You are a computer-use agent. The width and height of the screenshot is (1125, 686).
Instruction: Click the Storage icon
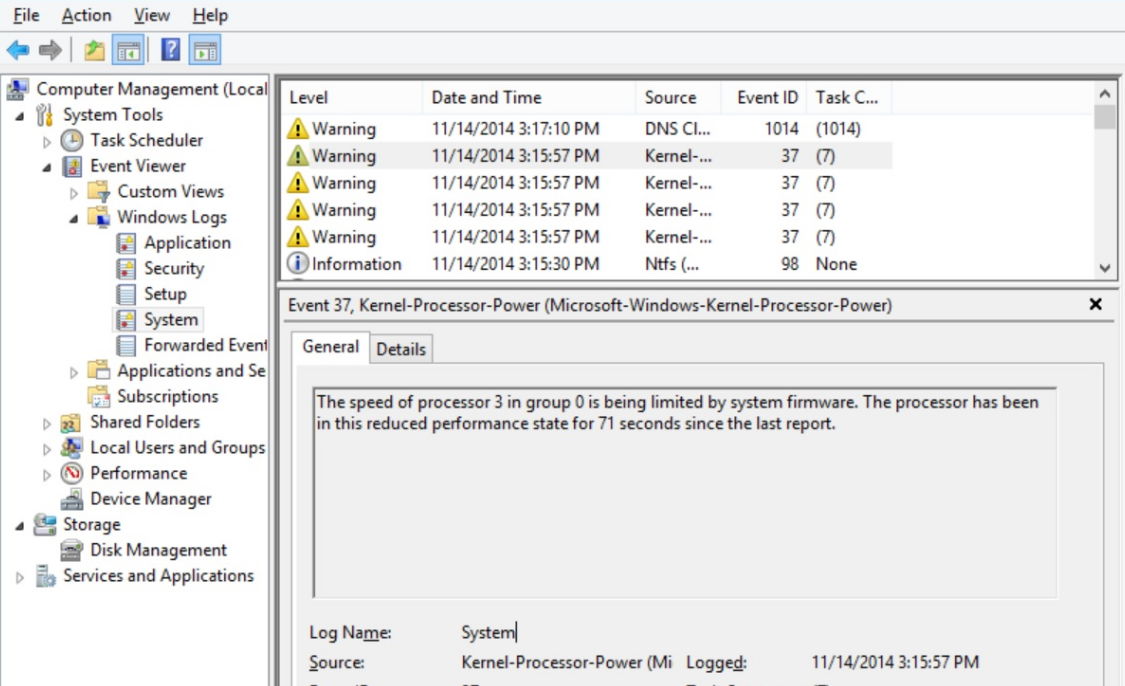coord(45,525)
